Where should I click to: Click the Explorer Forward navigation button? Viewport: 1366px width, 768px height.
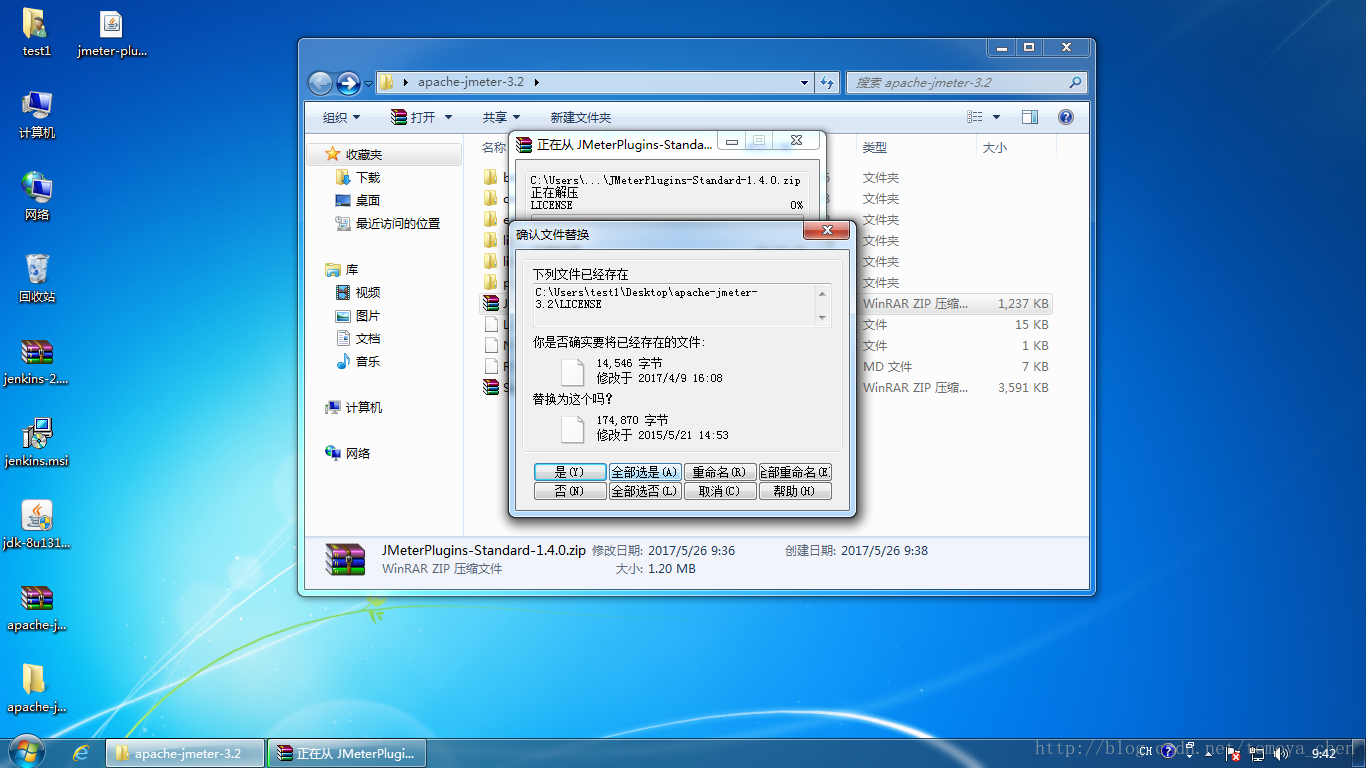coord(348,83)
